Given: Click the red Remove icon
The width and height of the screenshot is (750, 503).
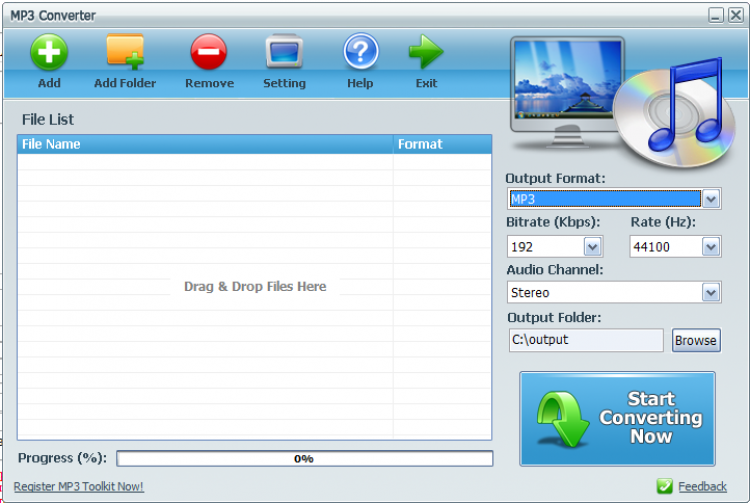Looking at the screenshot, I should point(209,52).
